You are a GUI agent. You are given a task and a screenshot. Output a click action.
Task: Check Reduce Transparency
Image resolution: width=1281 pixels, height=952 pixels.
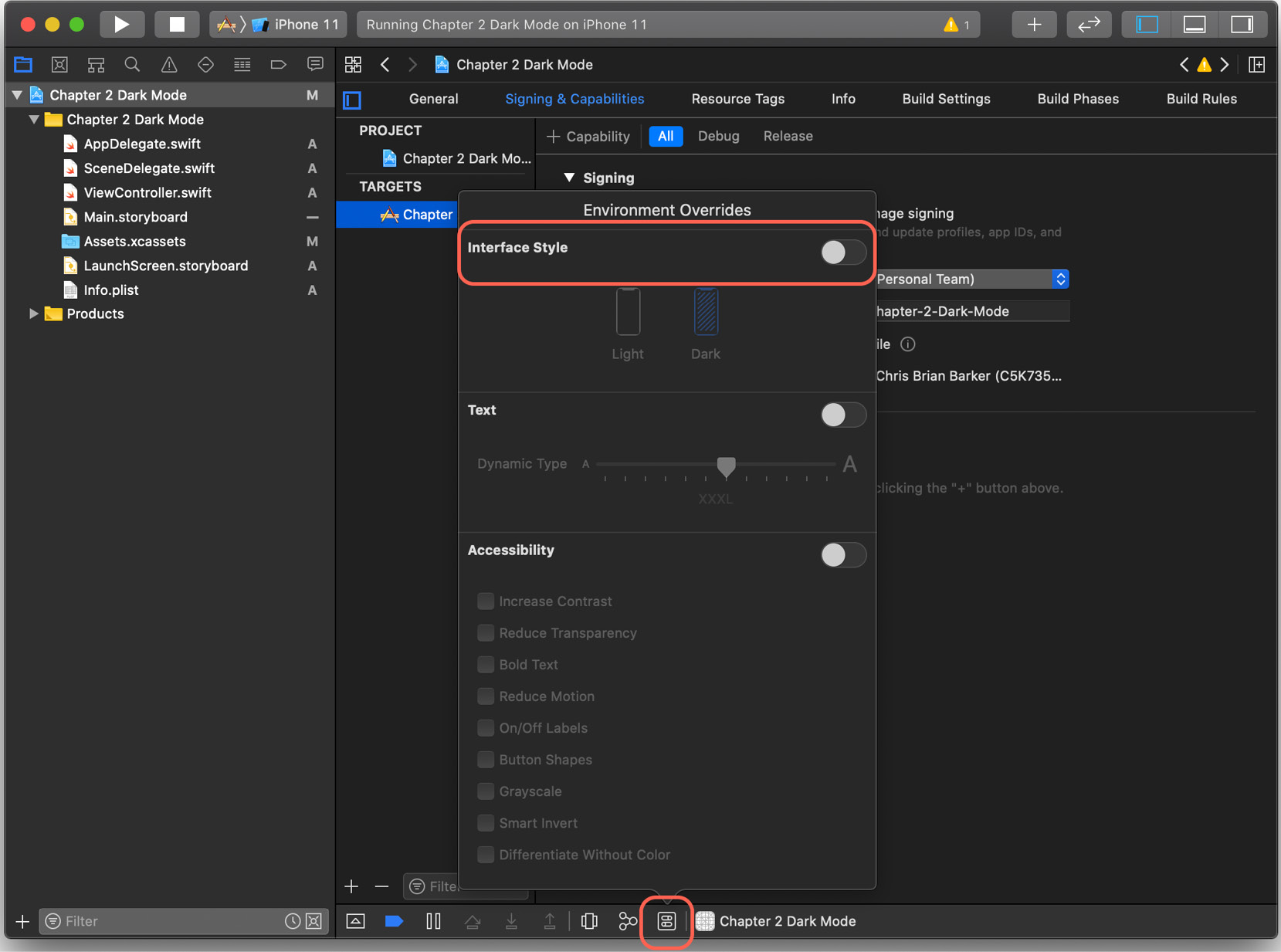(486, 632)
